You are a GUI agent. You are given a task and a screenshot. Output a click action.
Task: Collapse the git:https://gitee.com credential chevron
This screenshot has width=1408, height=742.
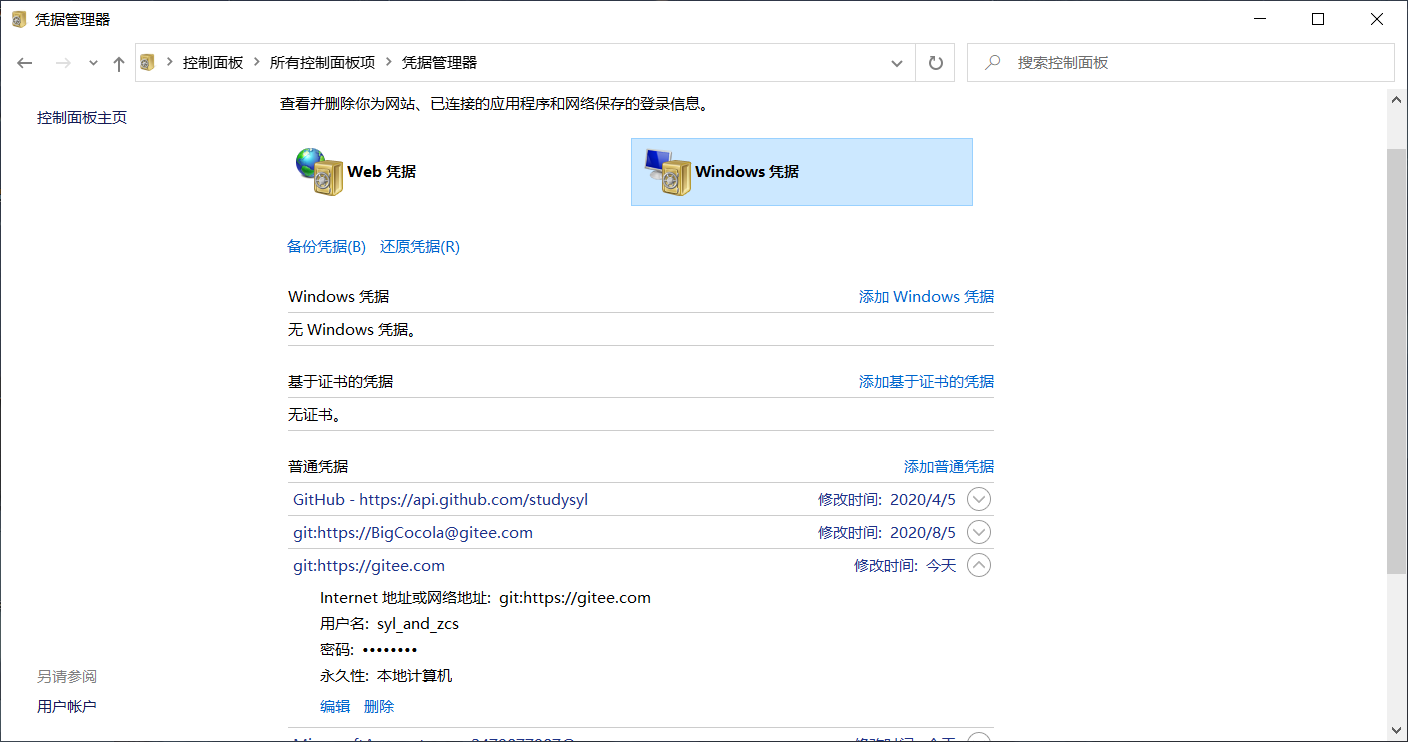tap(979, 565)
